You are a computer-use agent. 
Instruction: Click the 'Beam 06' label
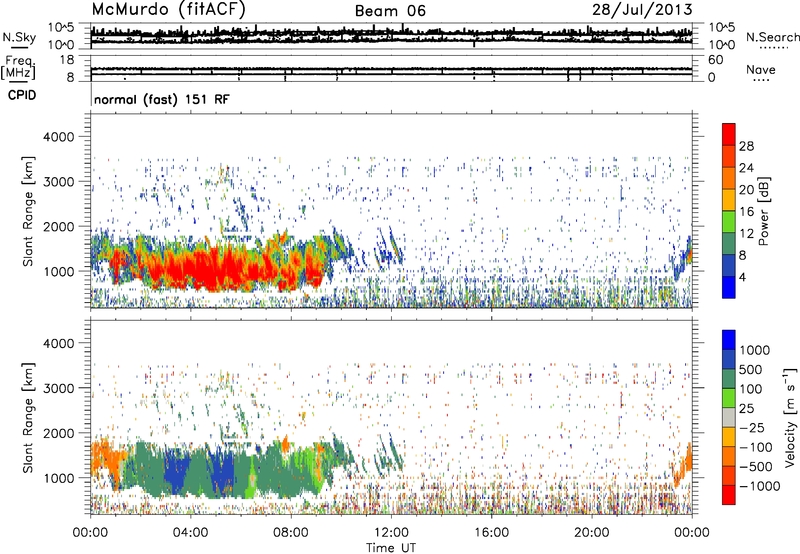tap(390, 11)
